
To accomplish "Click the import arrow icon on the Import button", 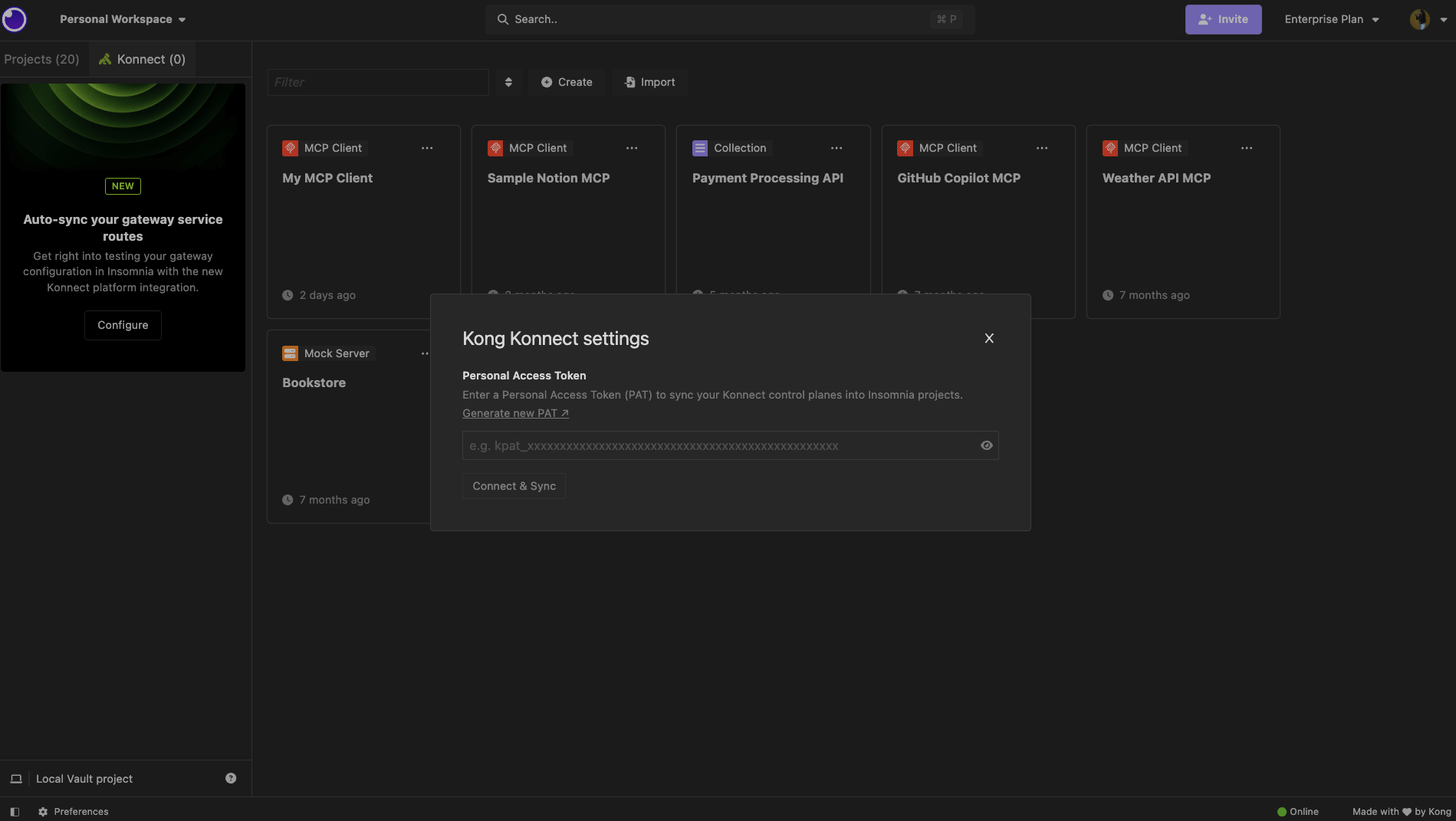I will coord(629,82).
